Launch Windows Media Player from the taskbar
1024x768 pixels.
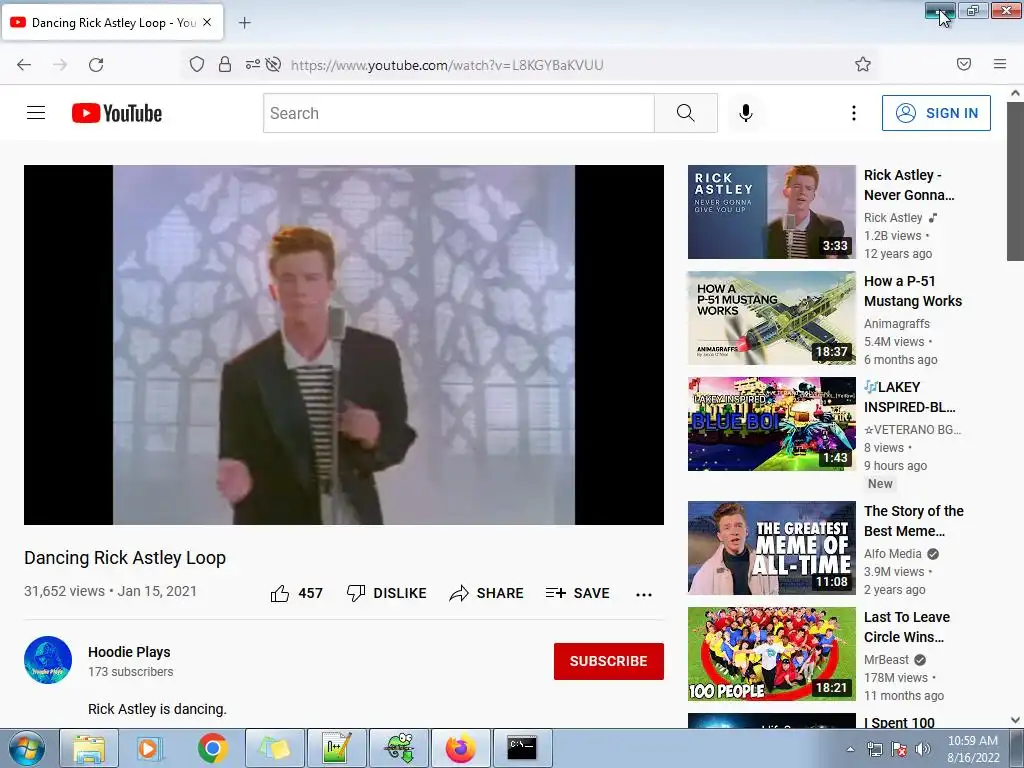[150, 748]
